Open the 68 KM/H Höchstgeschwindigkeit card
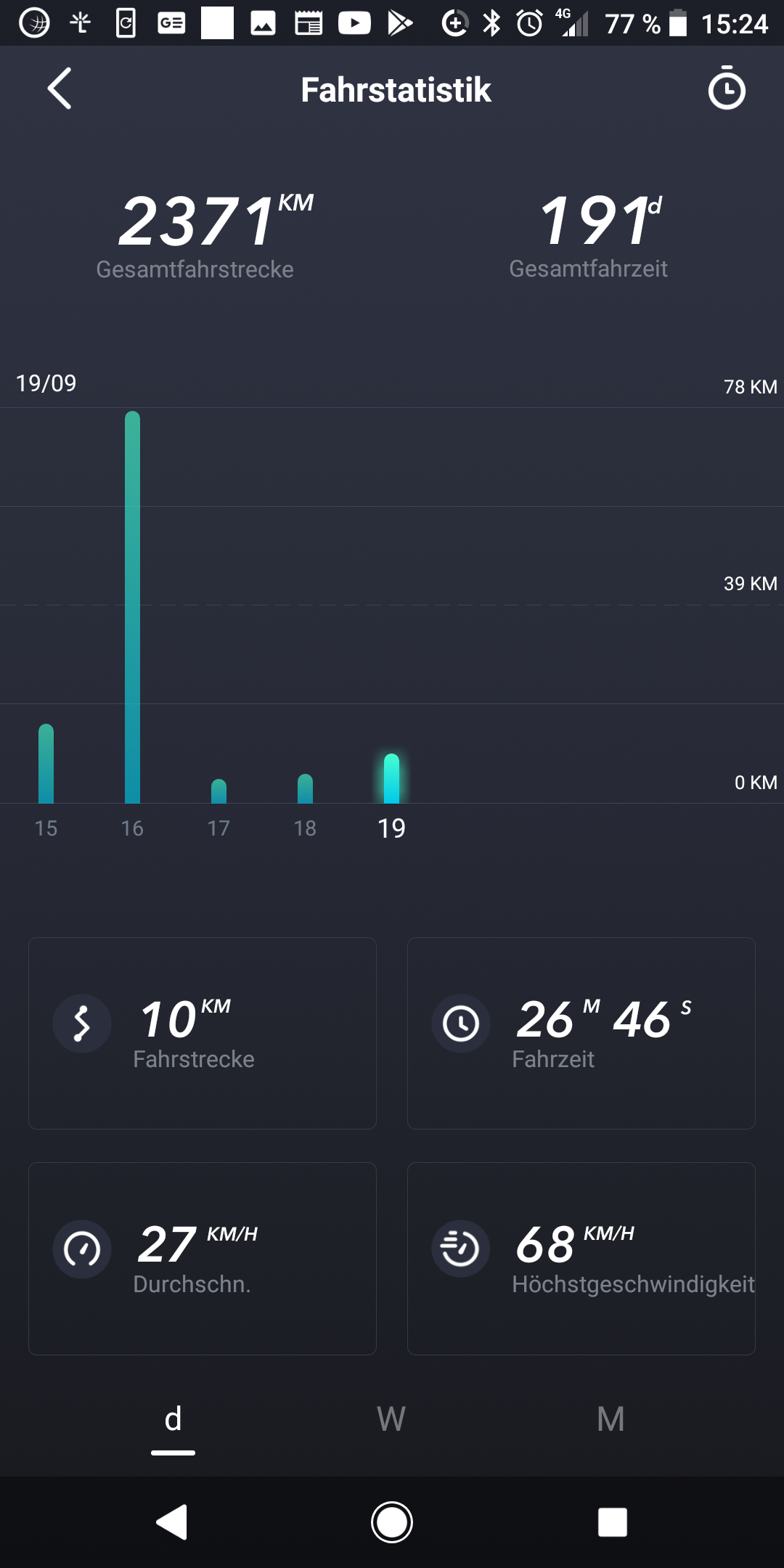Screen dimensions: 784x1568 point(581,1258)
